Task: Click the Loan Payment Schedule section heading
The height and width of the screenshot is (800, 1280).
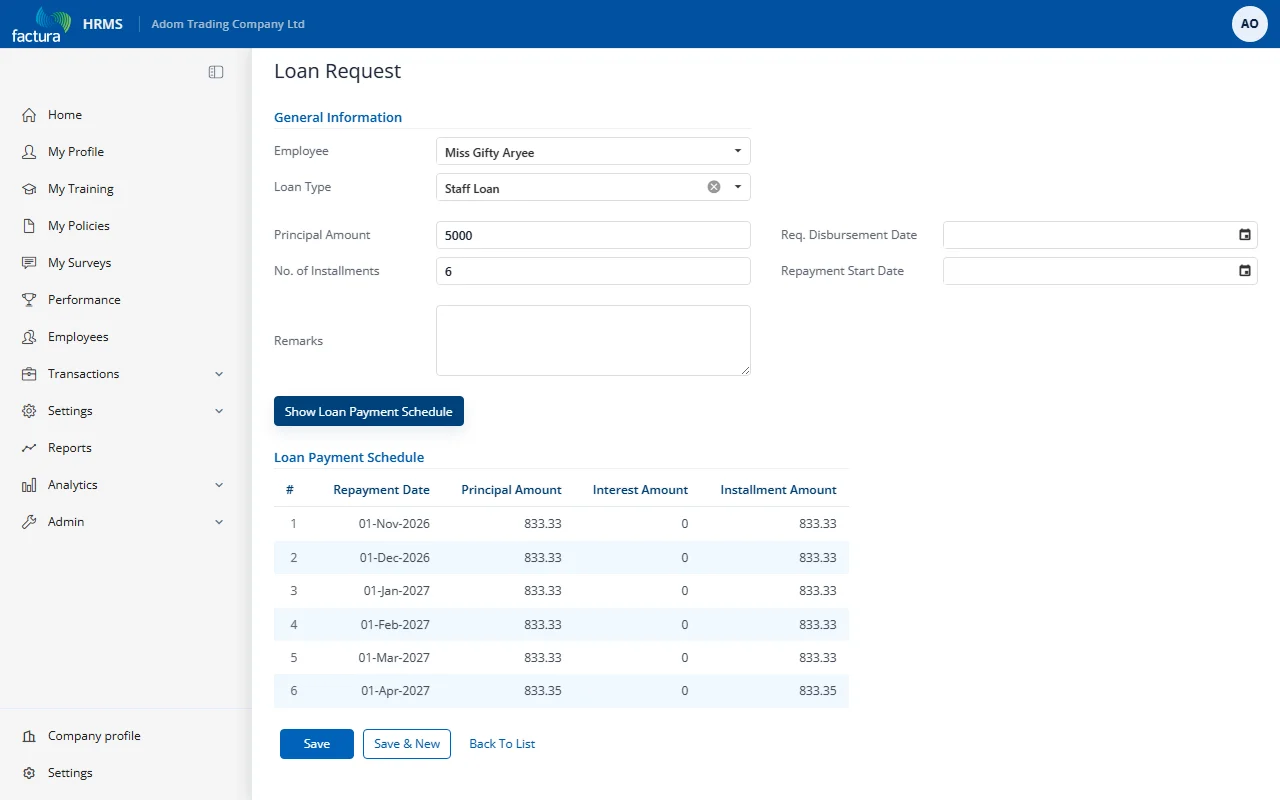Action: 349,457
